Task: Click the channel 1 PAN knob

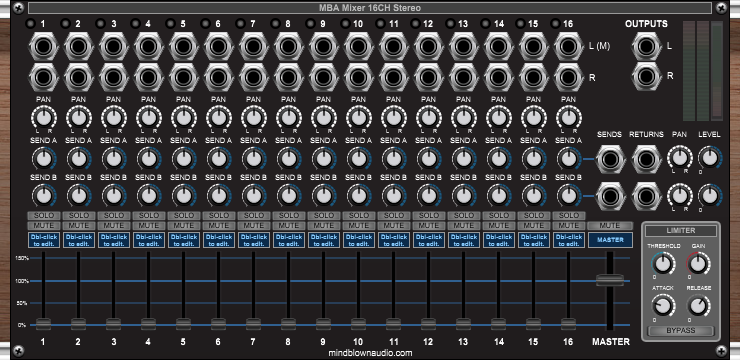Action: pyautogui.click(x=43, y=117)
